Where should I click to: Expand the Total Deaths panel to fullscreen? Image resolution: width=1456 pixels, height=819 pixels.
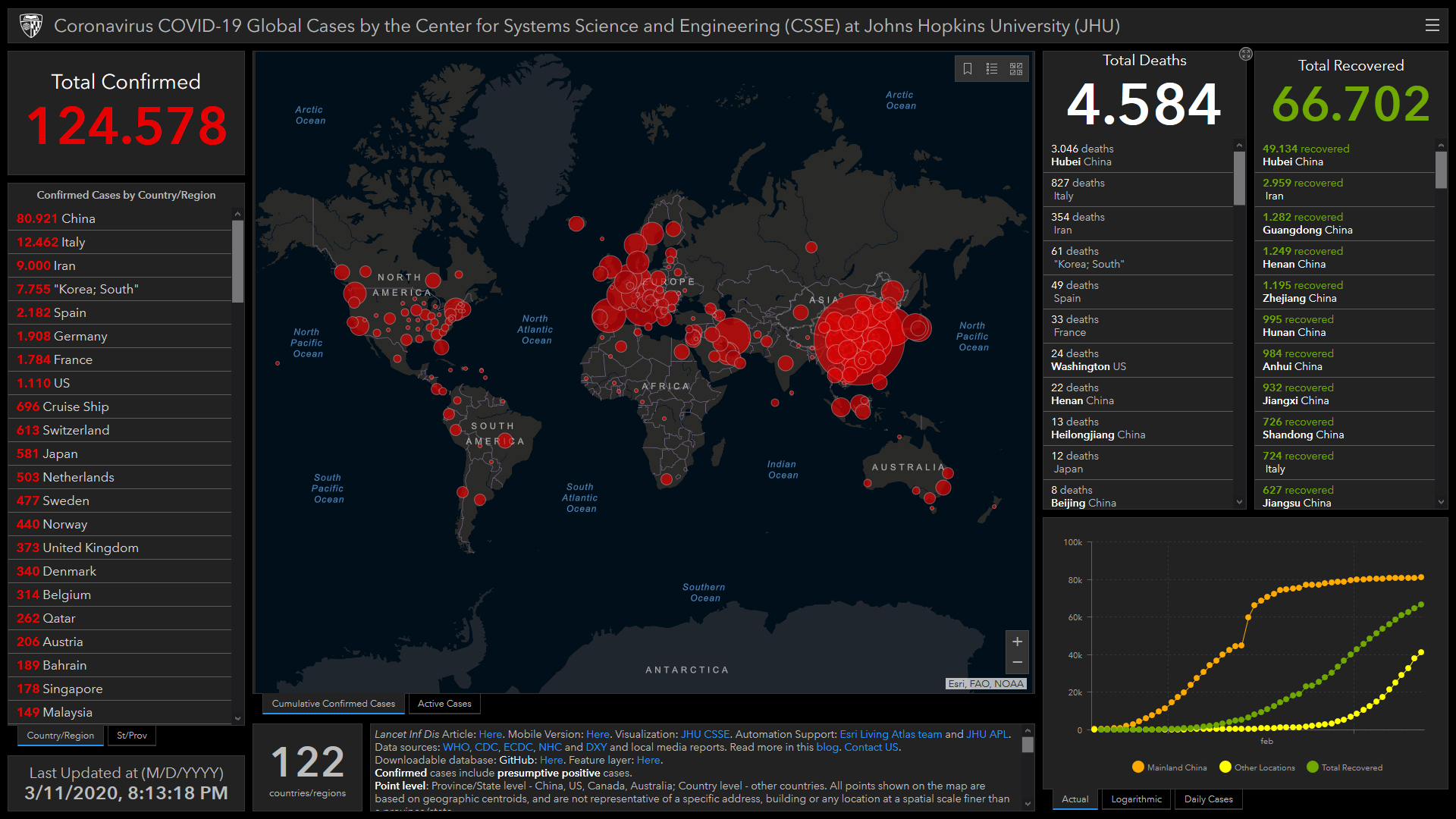pyautogui.click(x=1245, y=54)
